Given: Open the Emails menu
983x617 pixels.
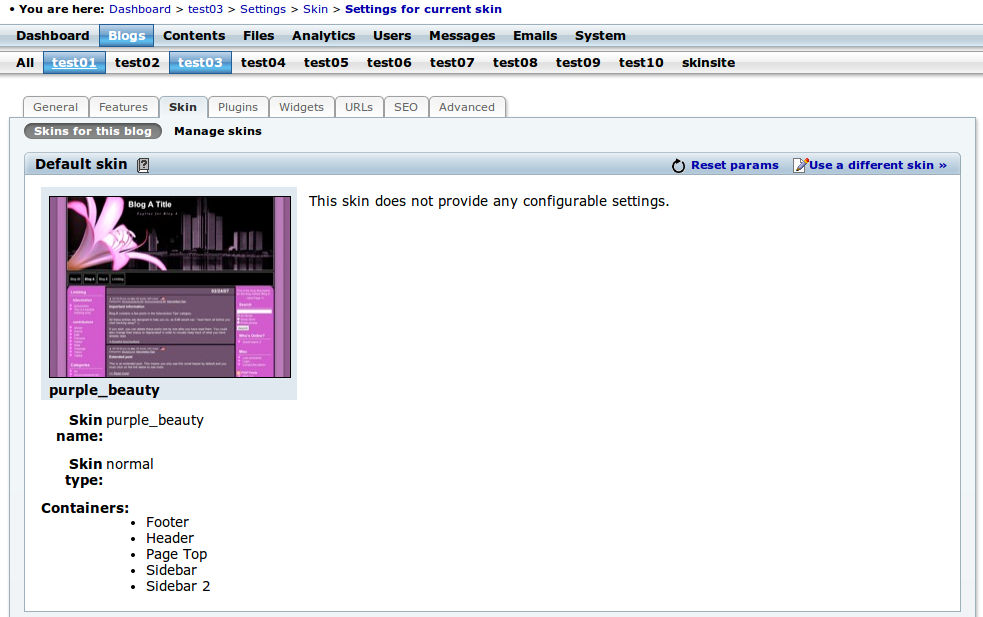Looking at the screenshot, I should click(x=535, y=36).
